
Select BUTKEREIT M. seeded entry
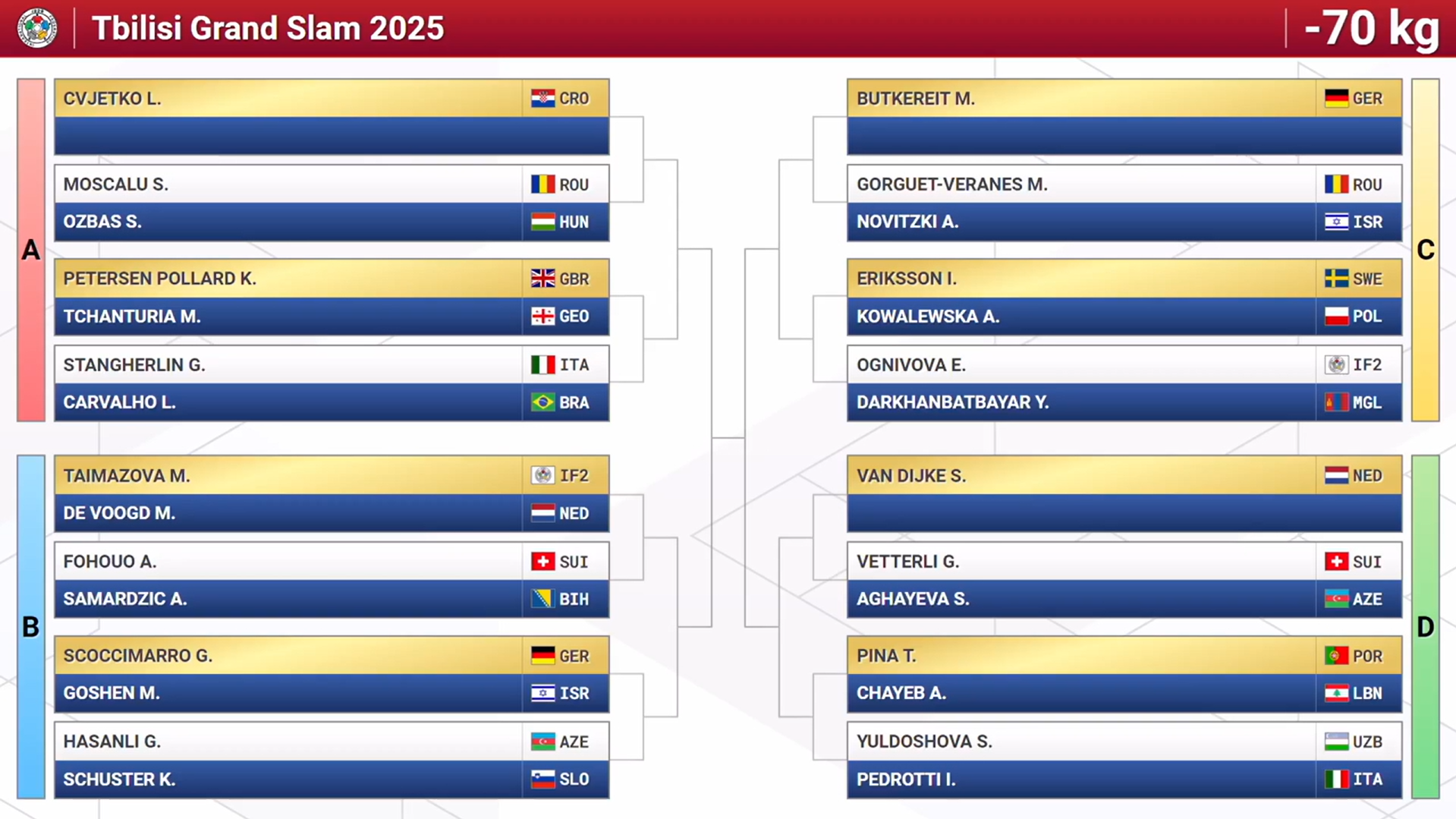[x=1124, y=99]
